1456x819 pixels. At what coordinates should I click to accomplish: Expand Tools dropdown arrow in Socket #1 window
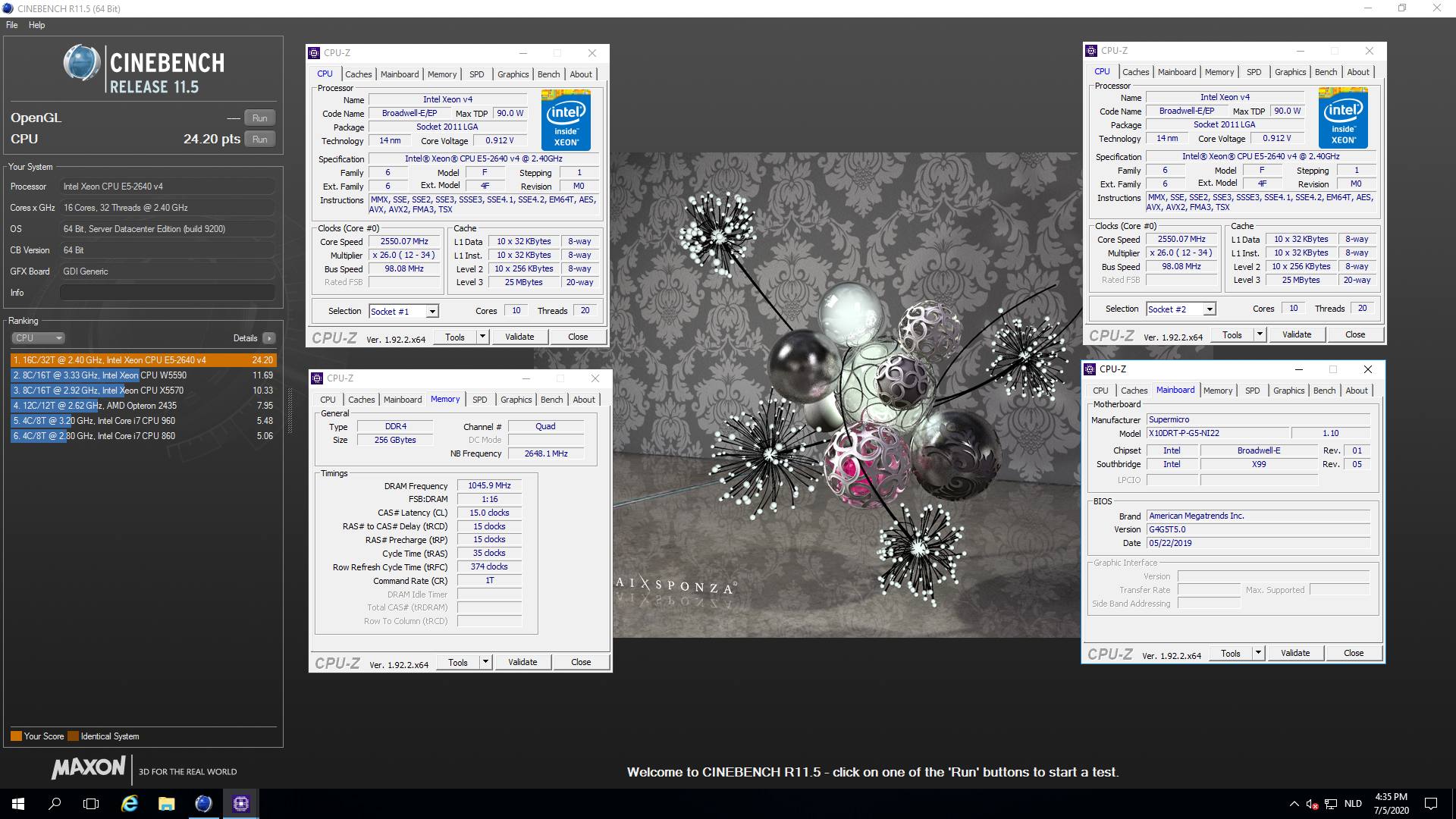(482, 337)
